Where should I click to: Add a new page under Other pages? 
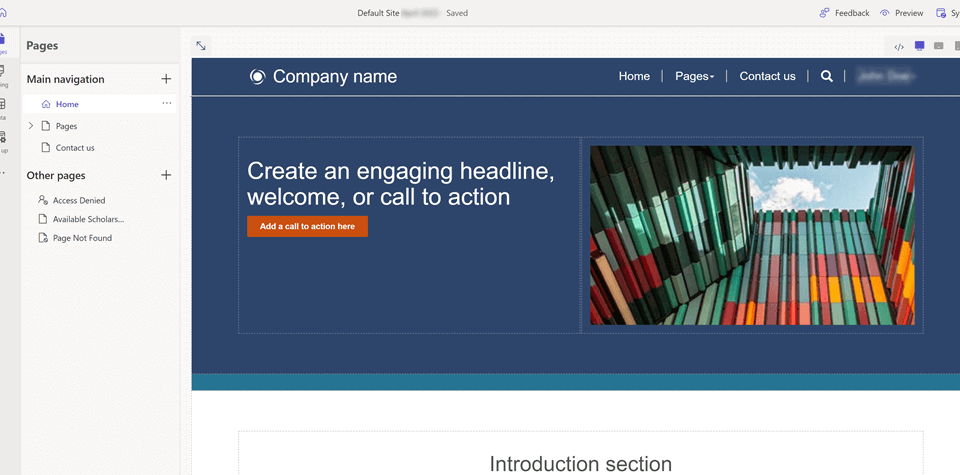[x=166, y=175]
